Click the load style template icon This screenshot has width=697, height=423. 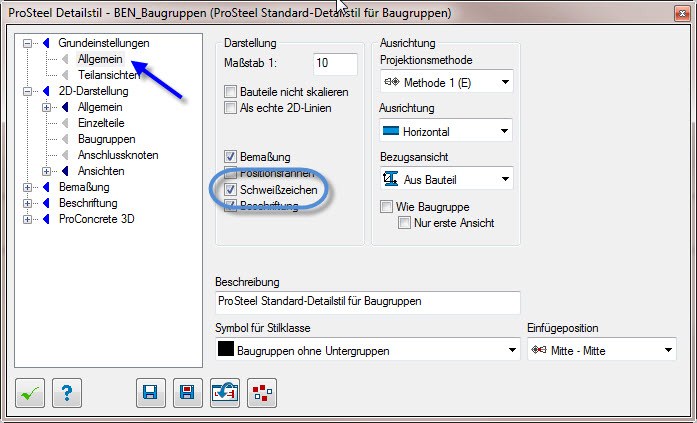(x=224, y=393)
